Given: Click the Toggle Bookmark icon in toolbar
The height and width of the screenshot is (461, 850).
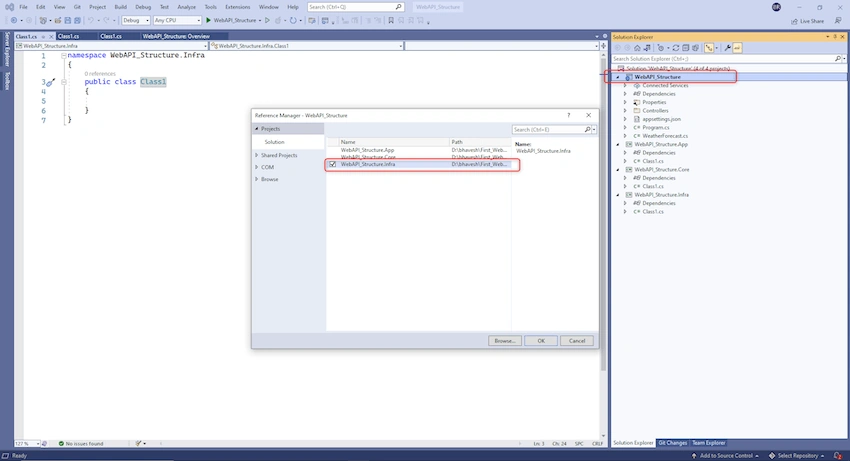Looking at the screenshot, I should pyautogui.click(x=391, y=21).
